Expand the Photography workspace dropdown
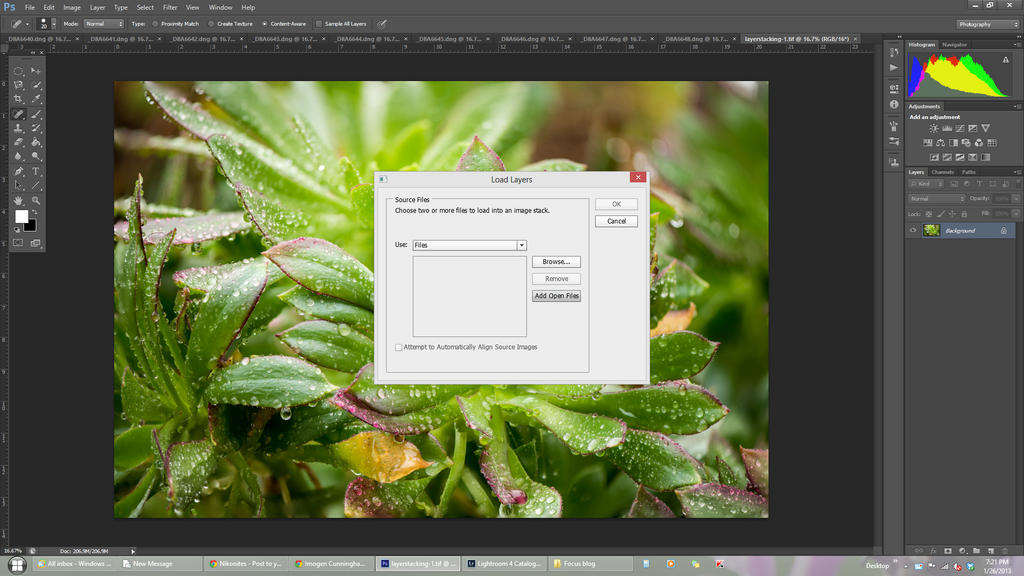1024x576 pixels. [988, 24]
